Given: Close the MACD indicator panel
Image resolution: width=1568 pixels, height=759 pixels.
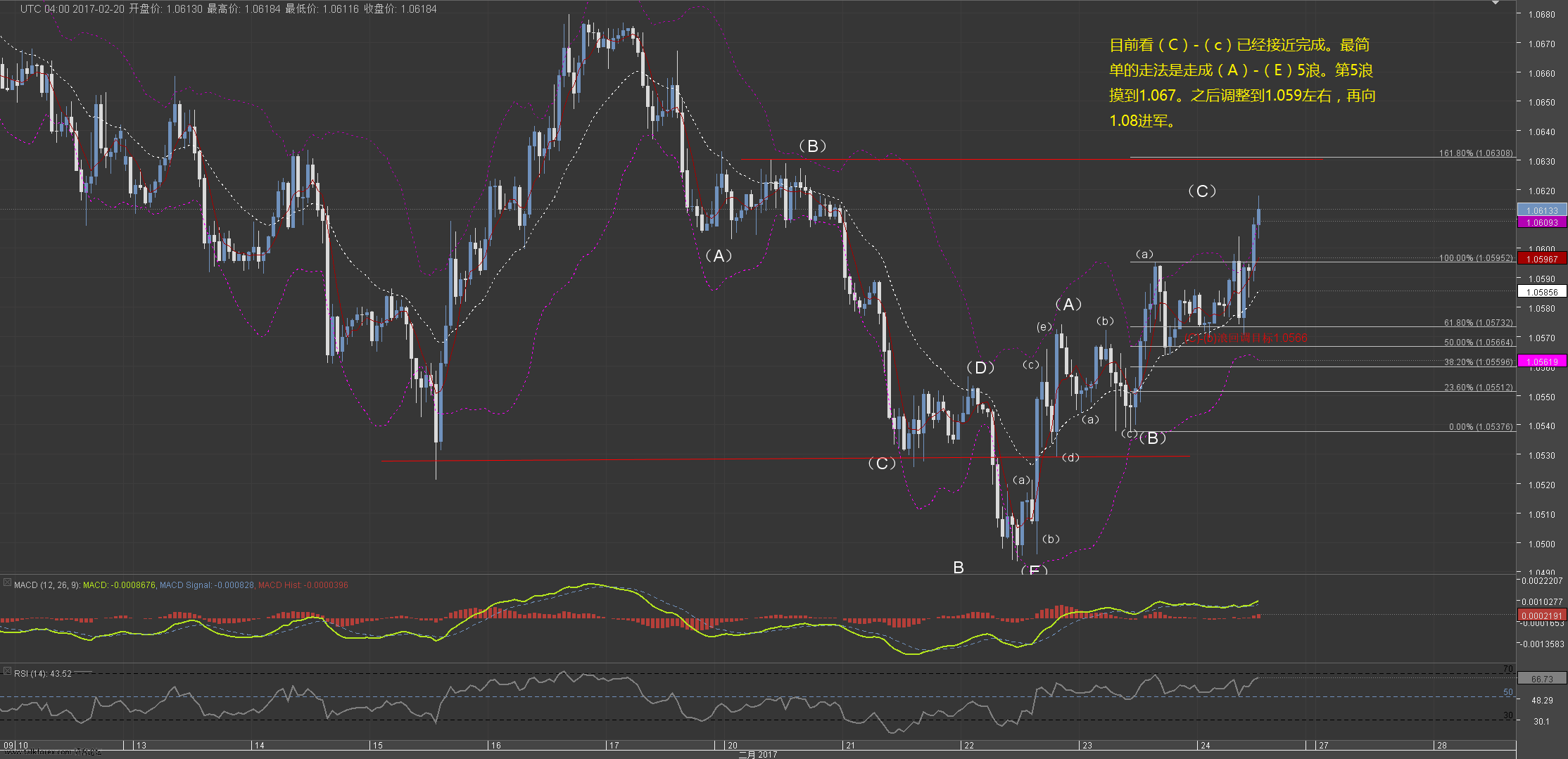Looking at the screenshot, I should pos(7,582).
